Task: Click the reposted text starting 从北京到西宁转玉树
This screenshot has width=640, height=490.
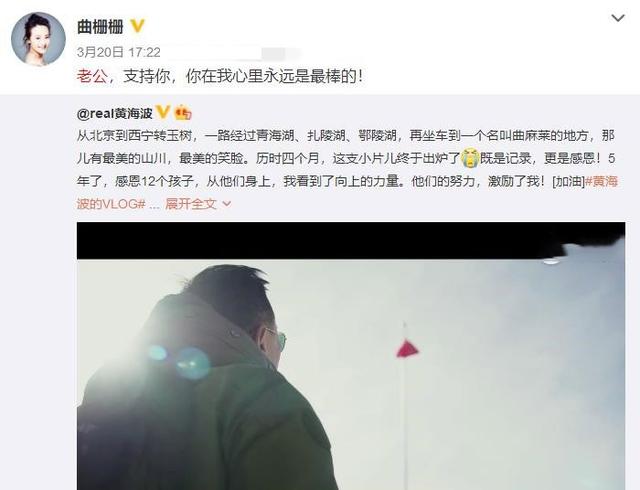Action: pos(347,169)
